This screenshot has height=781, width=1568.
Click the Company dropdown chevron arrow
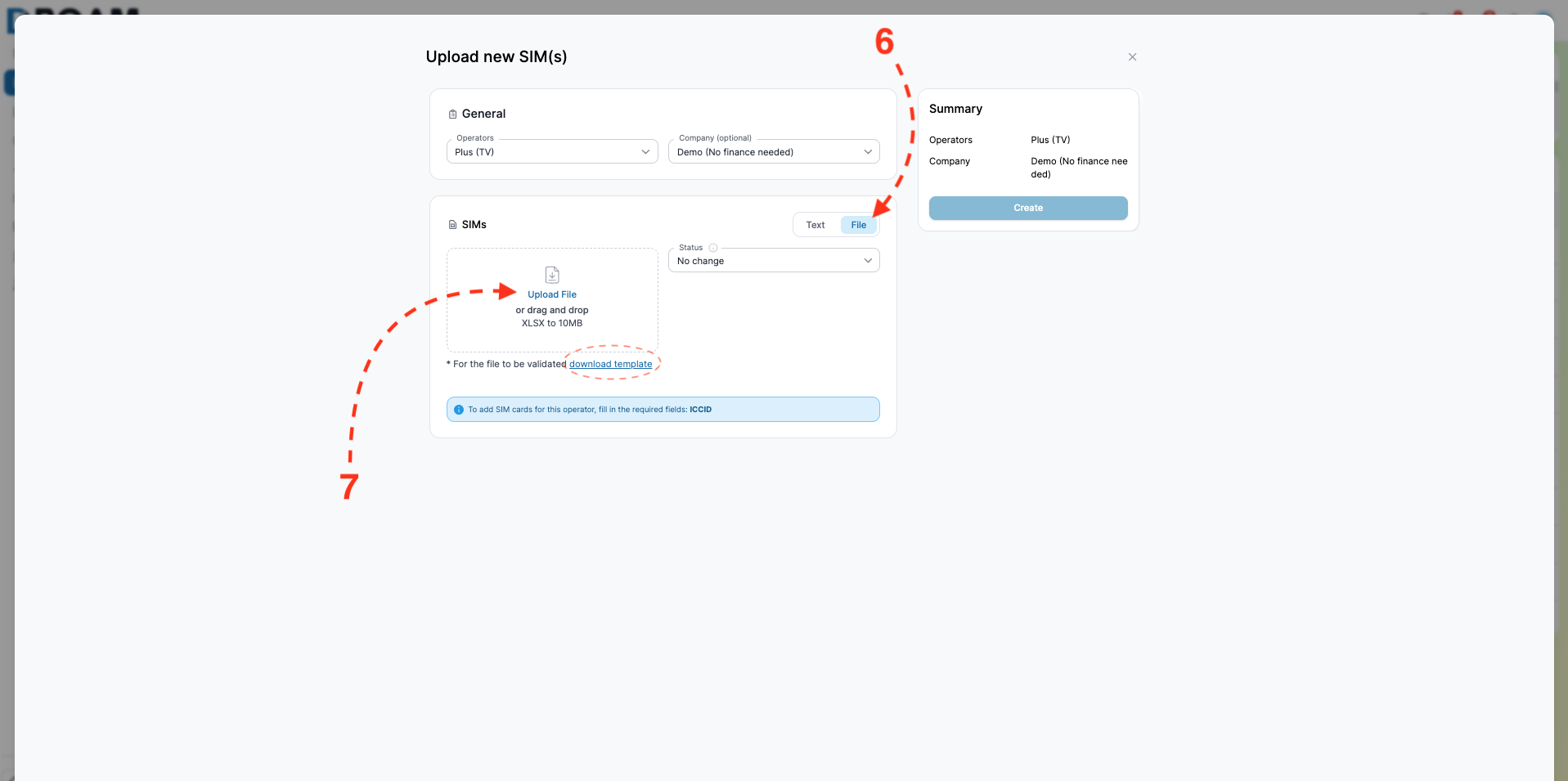[x=868, y=152]
